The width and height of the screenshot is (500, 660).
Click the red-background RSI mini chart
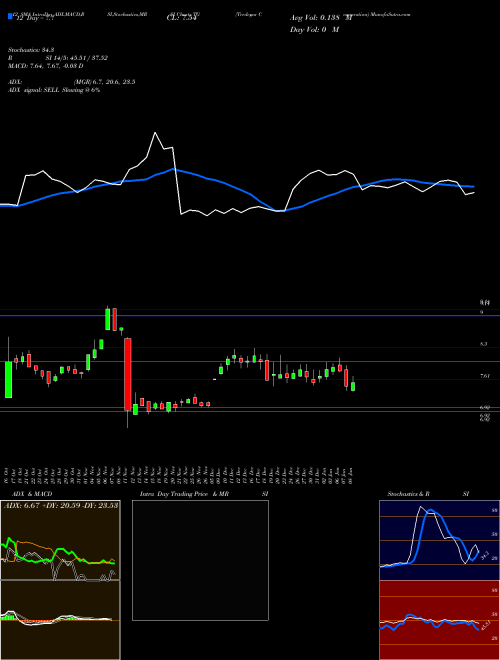click(439, 620)
